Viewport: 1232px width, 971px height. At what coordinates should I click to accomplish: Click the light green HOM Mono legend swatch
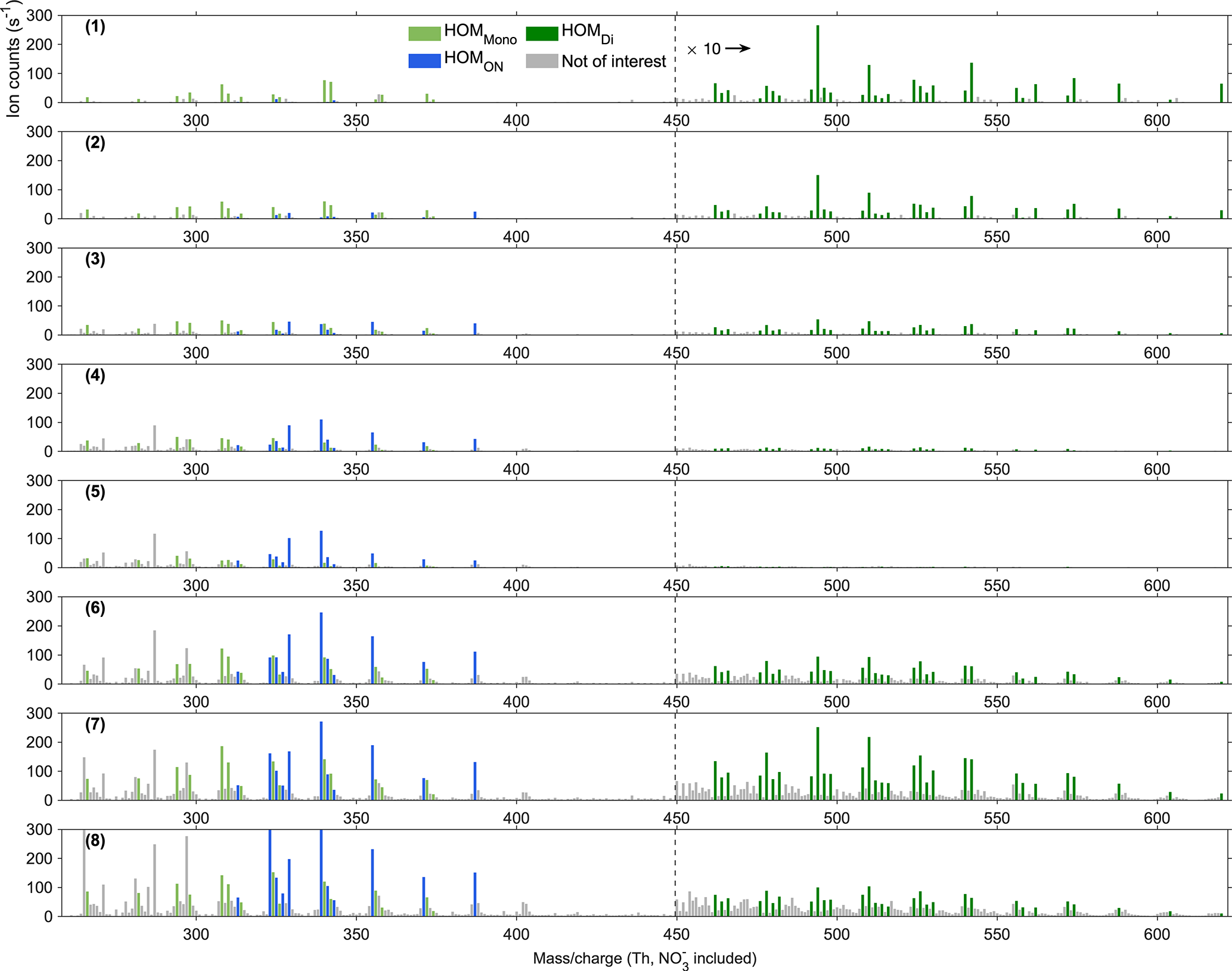424,33
